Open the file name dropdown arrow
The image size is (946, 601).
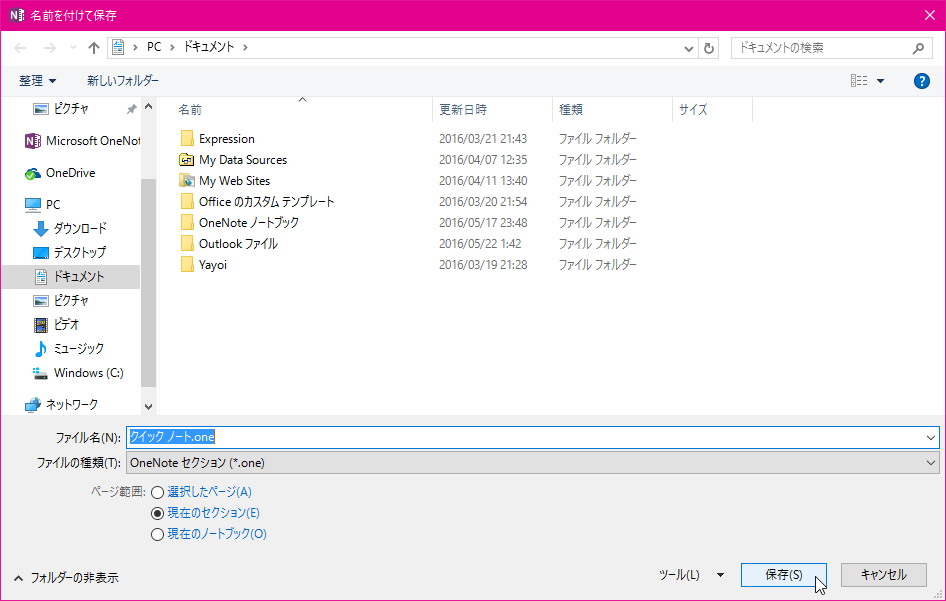coord(930,437)
